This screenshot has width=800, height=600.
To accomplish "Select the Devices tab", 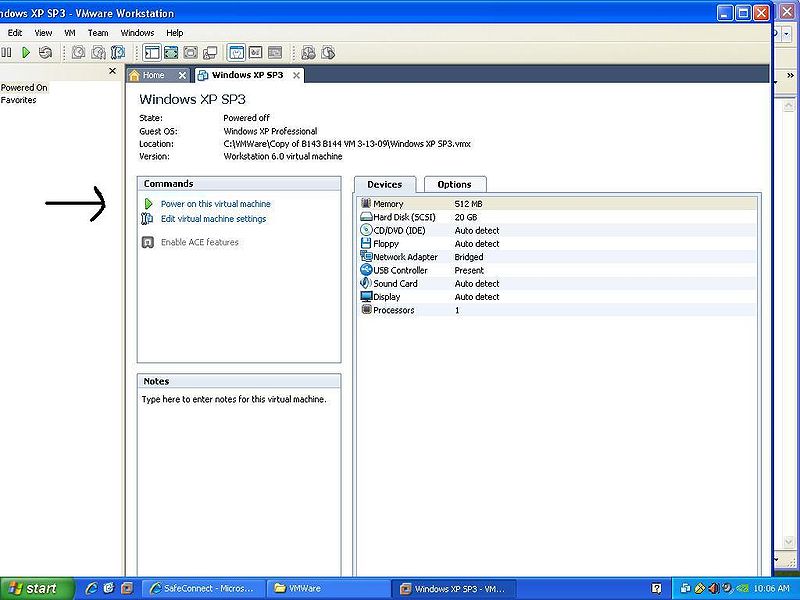I will tap(385, 185).
